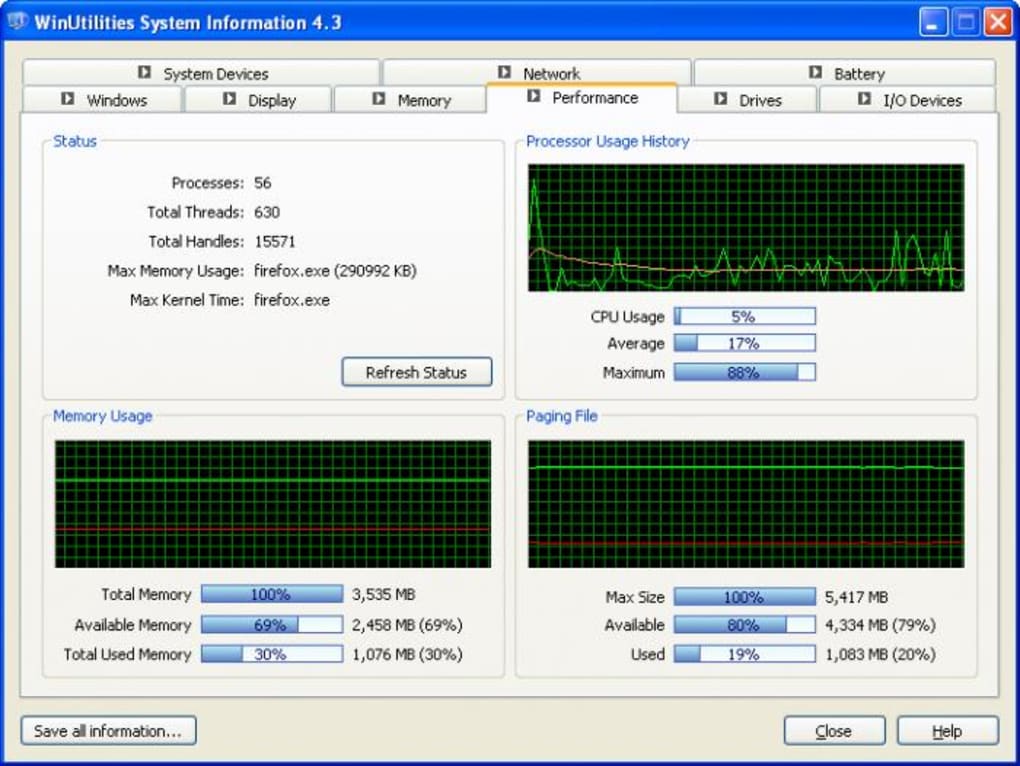Click the Available Memory 69% bar
1020x766 pixels.
point(271,625)
